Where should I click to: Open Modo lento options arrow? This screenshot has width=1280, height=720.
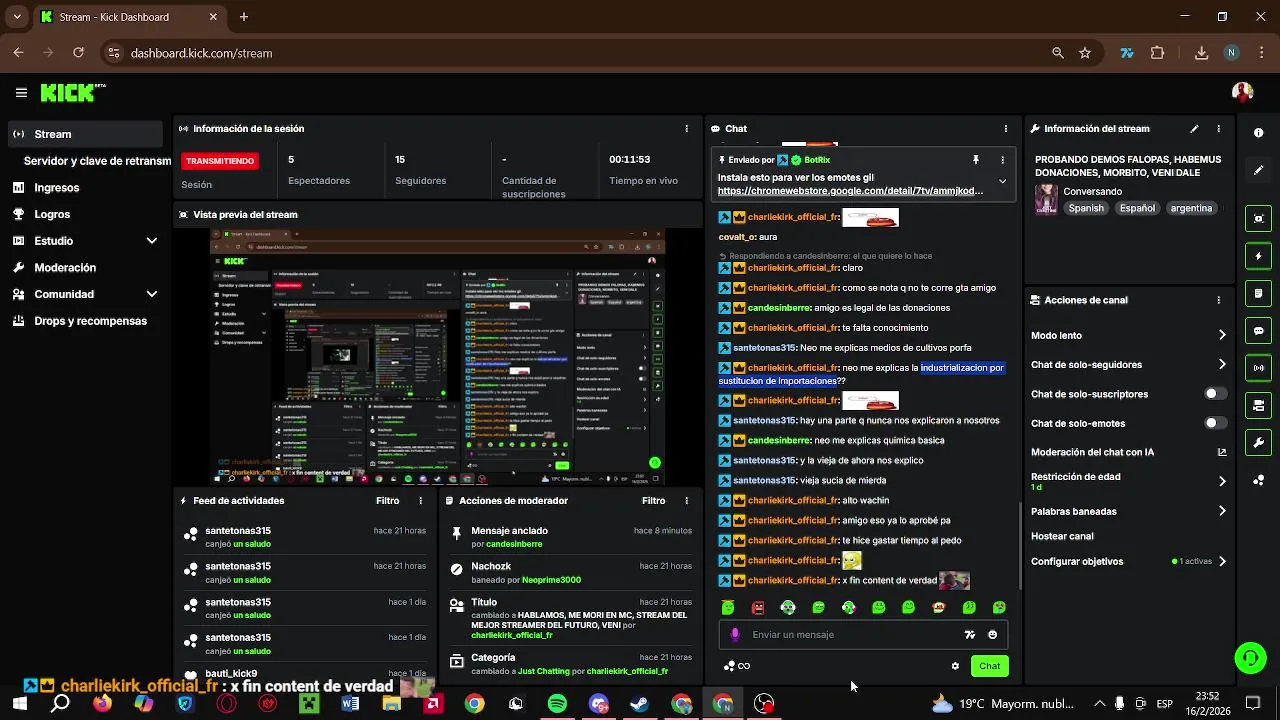[1222, 335]
